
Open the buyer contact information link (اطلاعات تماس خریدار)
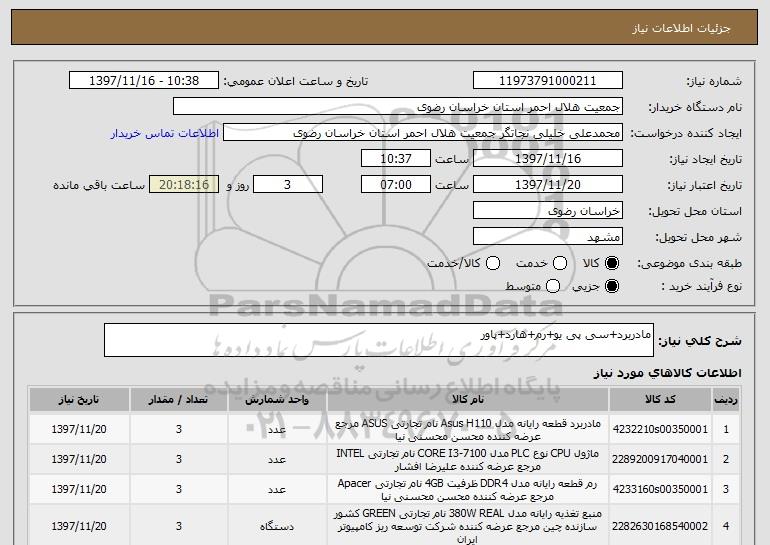pyautogui.click(x=165, y=133)
